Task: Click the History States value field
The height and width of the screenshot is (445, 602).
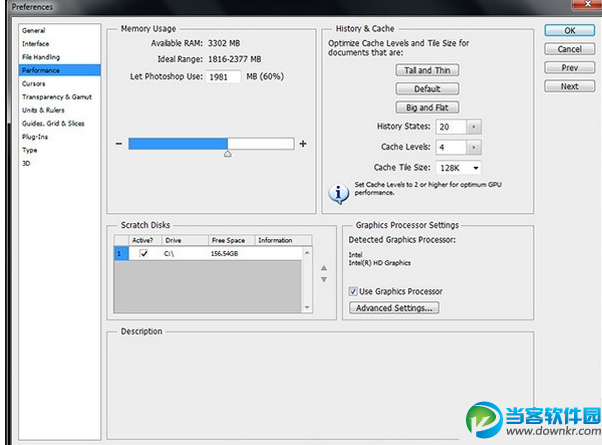Action: tap(451, 127)
